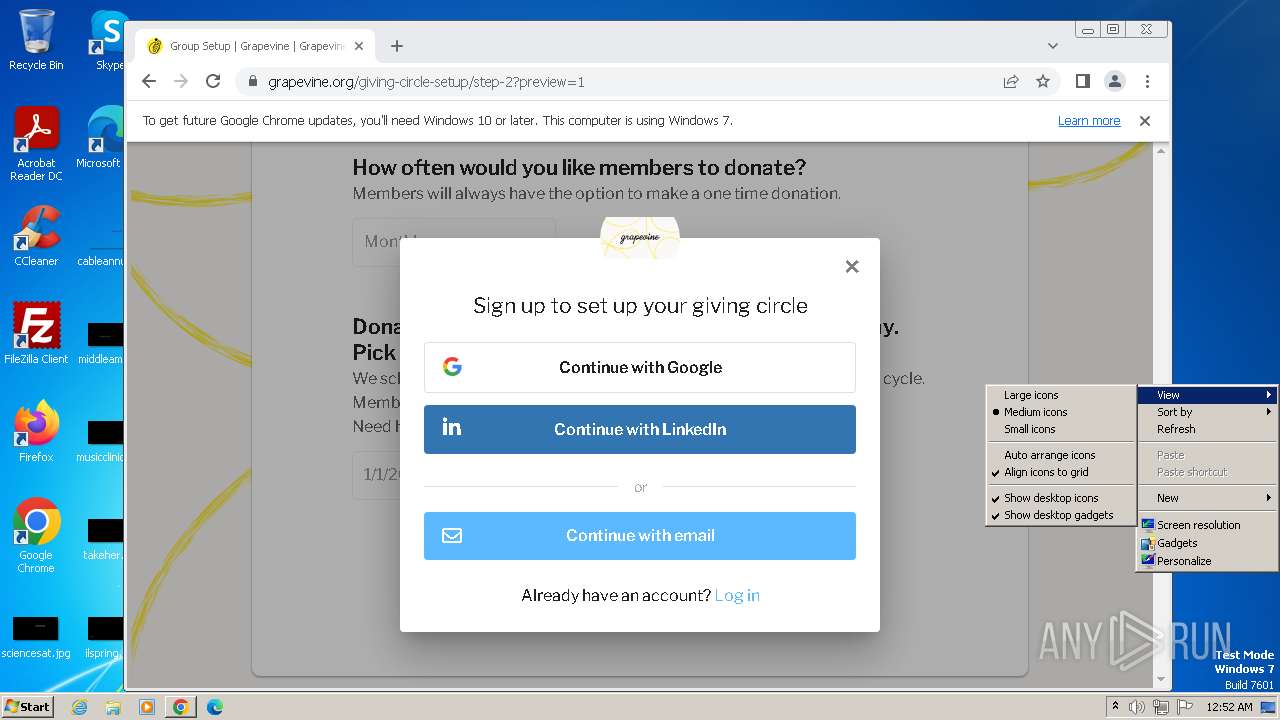Select Large icons view option
The width and height of the screenshot is (1280, 720).
coord(1060,395)
